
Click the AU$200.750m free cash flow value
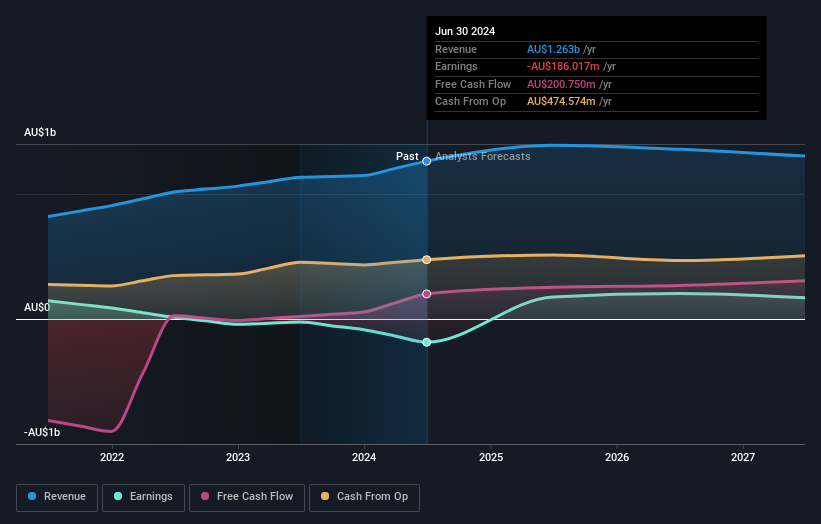tap(561, 84)
